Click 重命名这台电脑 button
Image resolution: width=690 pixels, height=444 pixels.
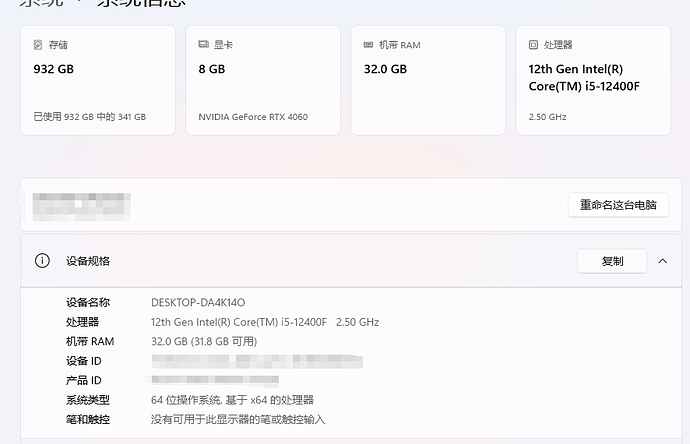coord(618,205)
